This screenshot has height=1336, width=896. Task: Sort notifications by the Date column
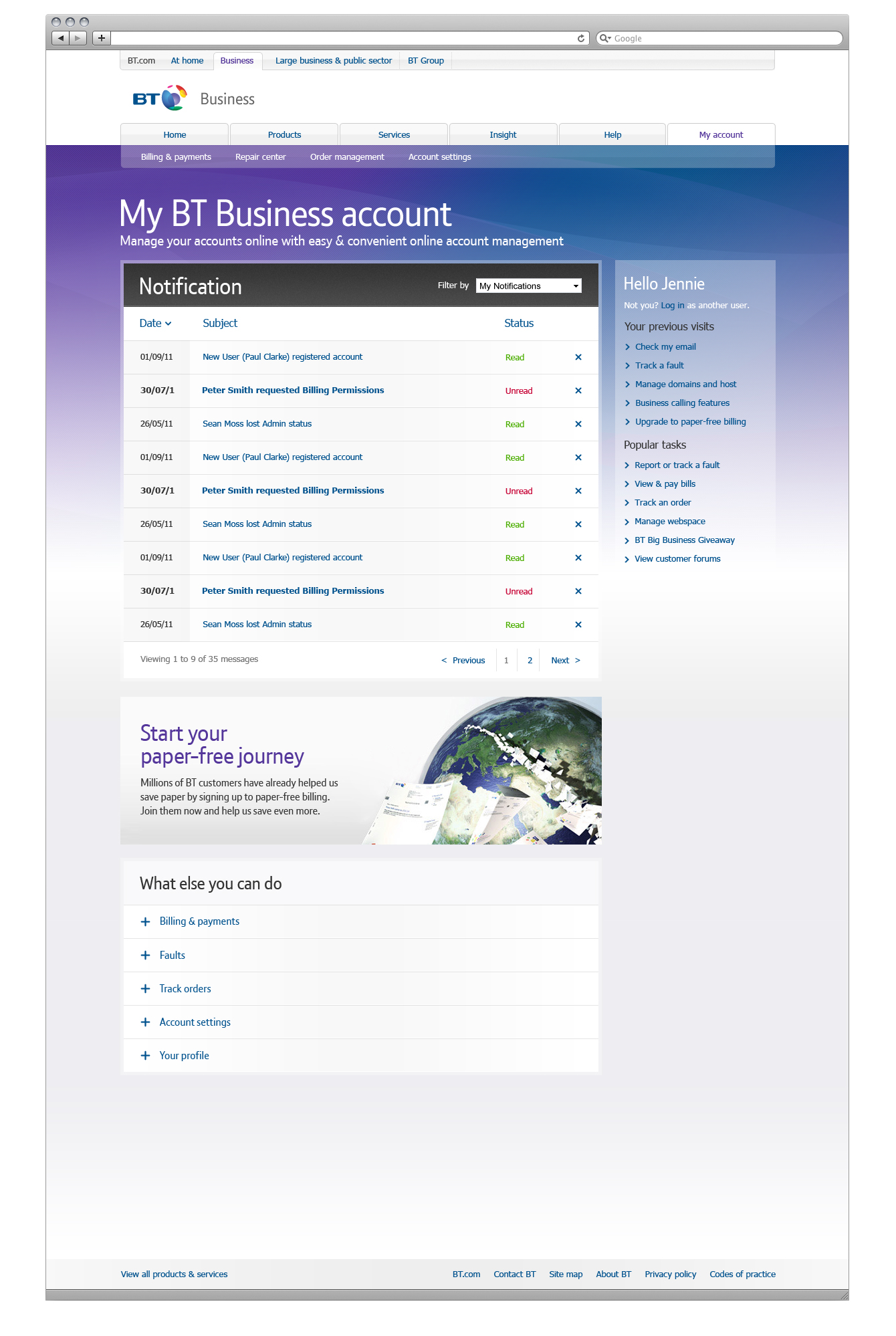point(155,323)
